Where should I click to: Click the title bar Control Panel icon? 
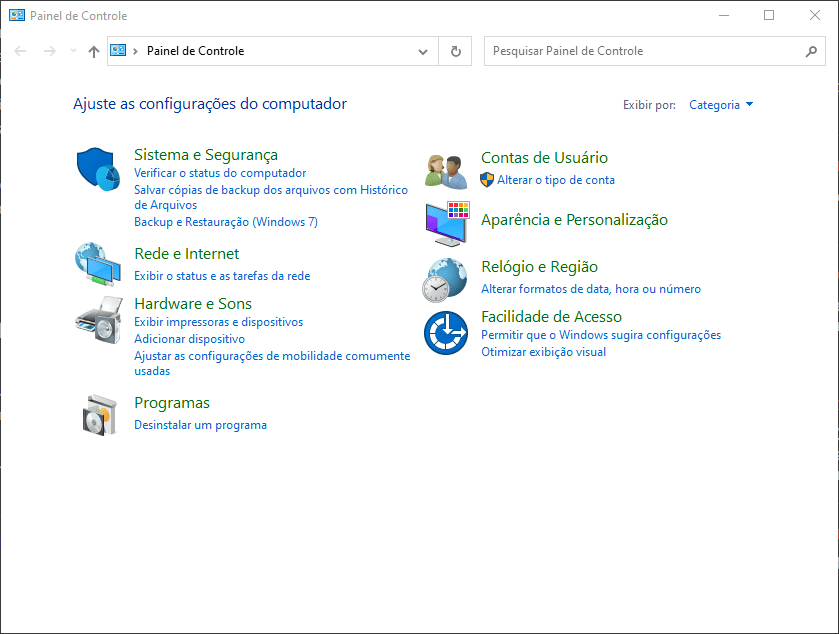17,16
